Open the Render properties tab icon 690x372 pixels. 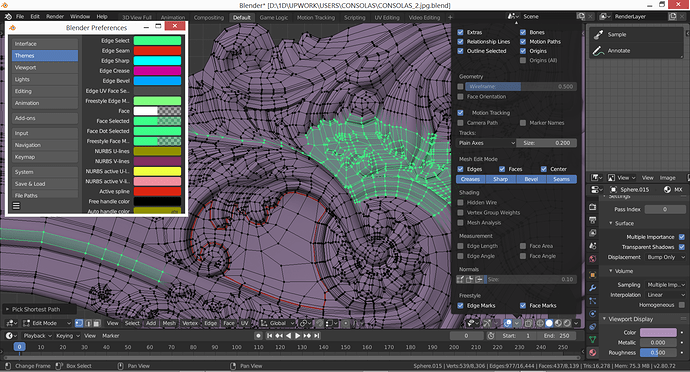pyautogui.click(x=593, y=207)
